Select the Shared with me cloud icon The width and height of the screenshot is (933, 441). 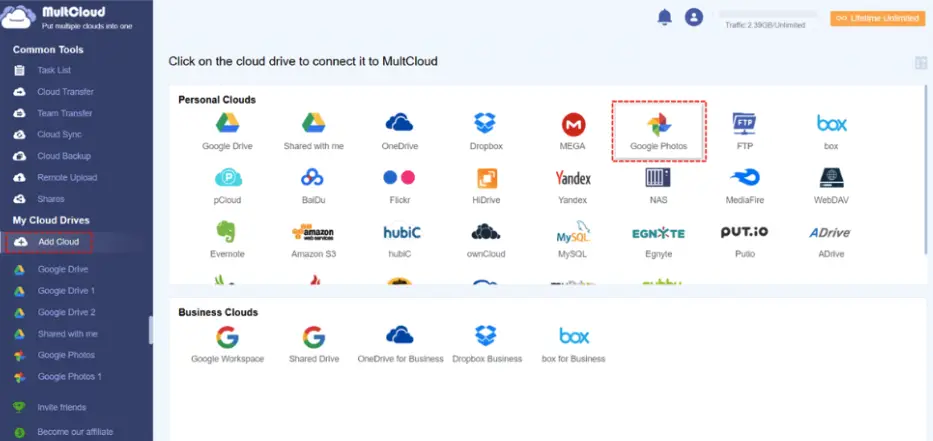point(314,131)
